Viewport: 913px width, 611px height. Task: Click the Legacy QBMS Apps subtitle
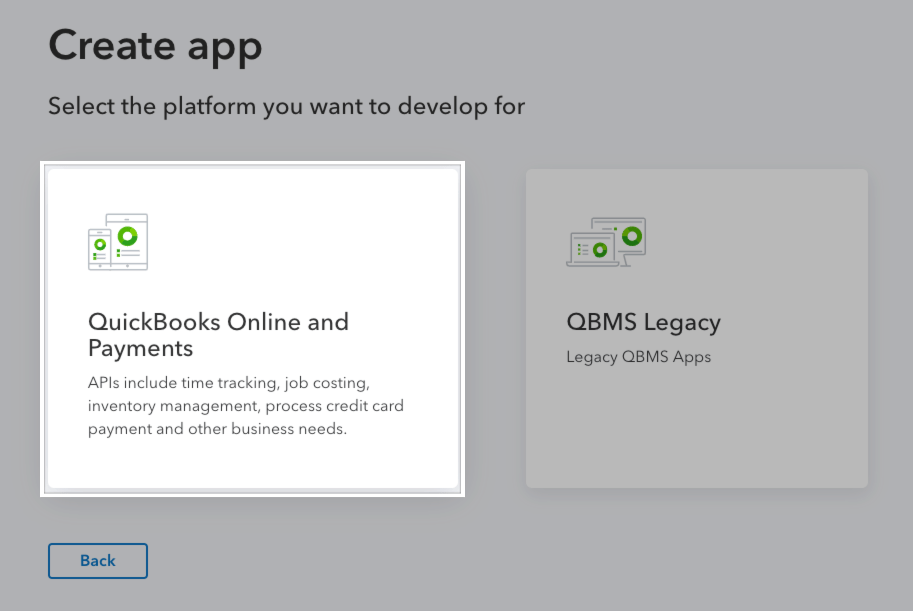pyautogui.click(x=638, y=356)
